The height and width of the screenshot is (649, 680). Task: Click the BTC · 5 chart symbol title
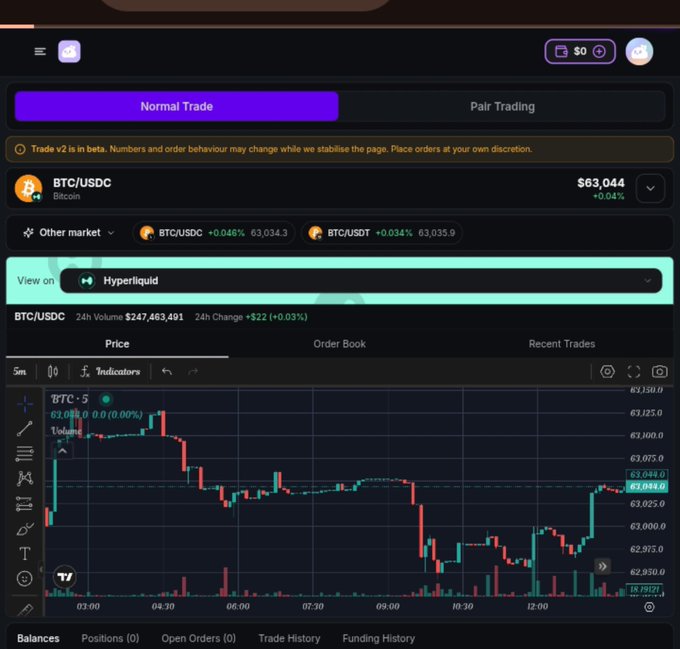tap(69, 399)
